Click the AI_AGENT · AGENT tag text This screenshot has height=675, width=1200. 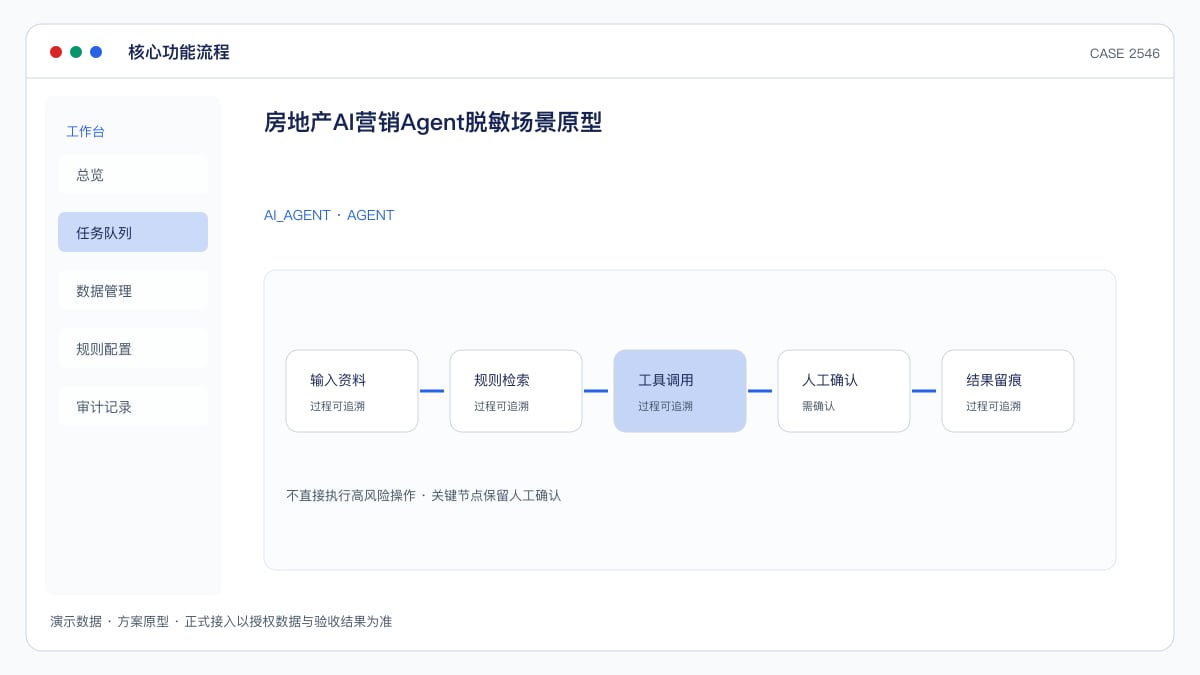[329, 215]
